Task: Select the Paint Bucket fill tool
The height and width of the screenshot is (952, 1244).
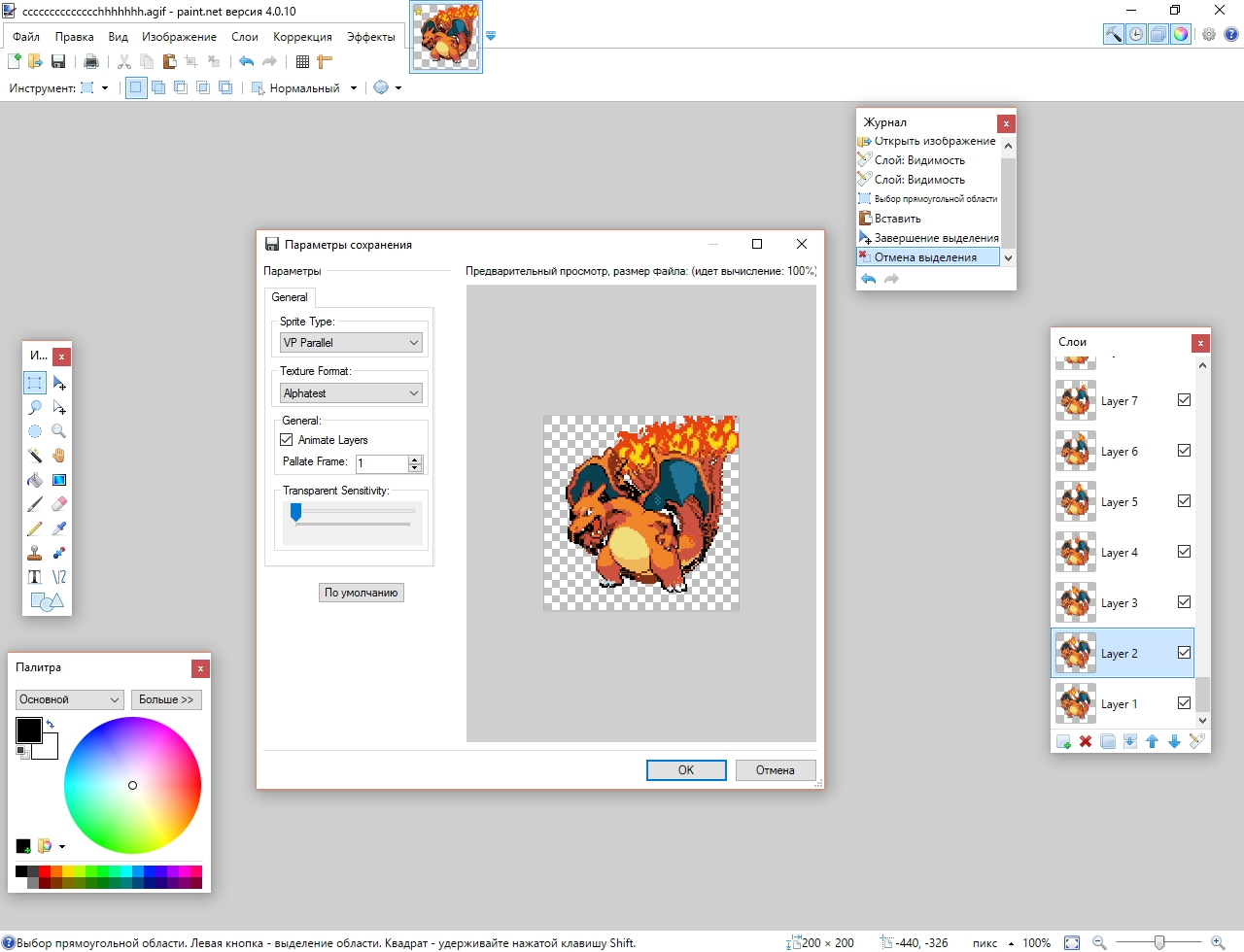Action: tap(35, 480)
